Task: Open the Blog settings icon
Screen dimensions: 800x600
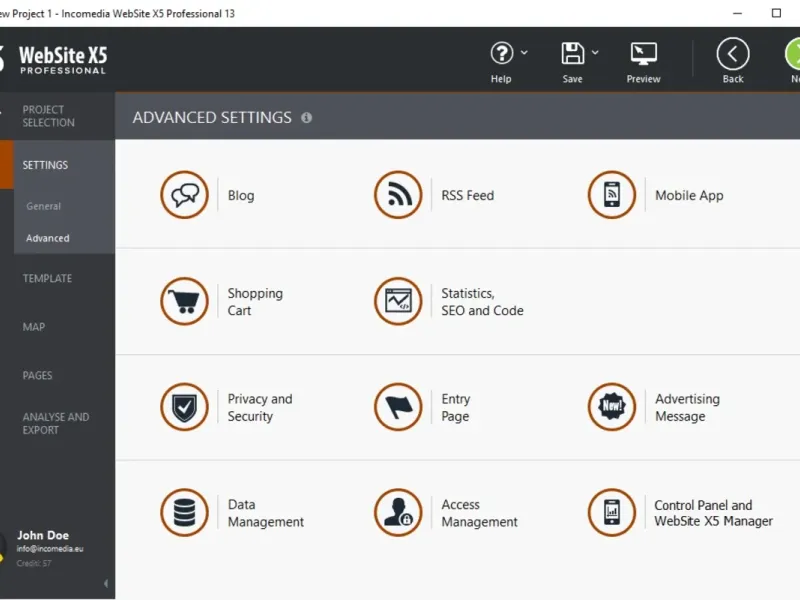Action: click(184, 195)
